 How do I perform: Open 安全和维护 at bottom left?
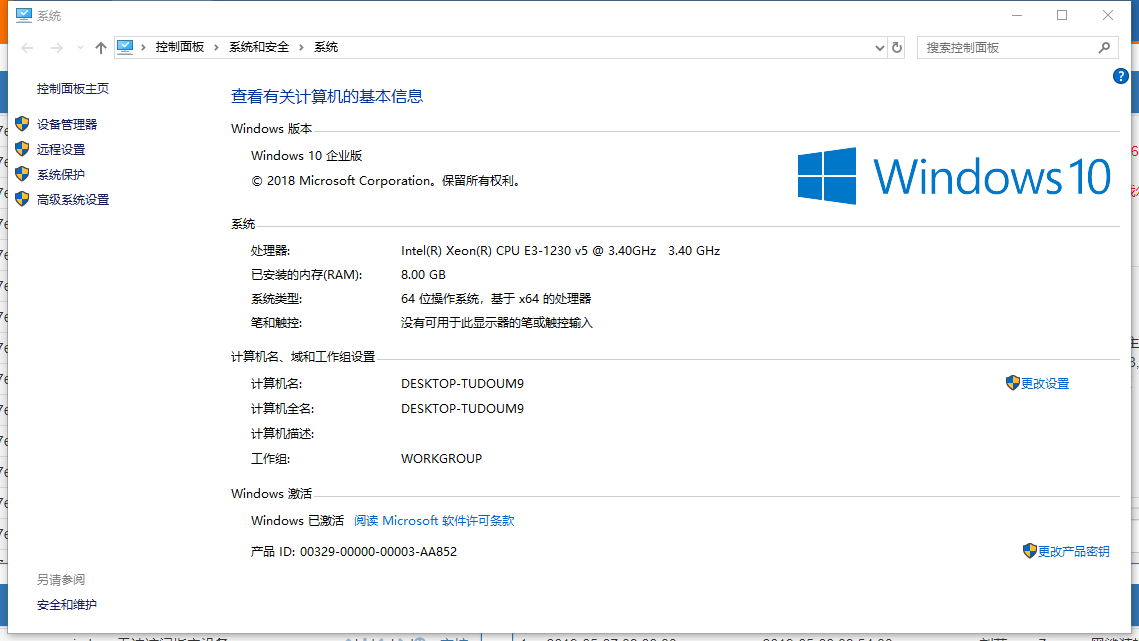65,605
